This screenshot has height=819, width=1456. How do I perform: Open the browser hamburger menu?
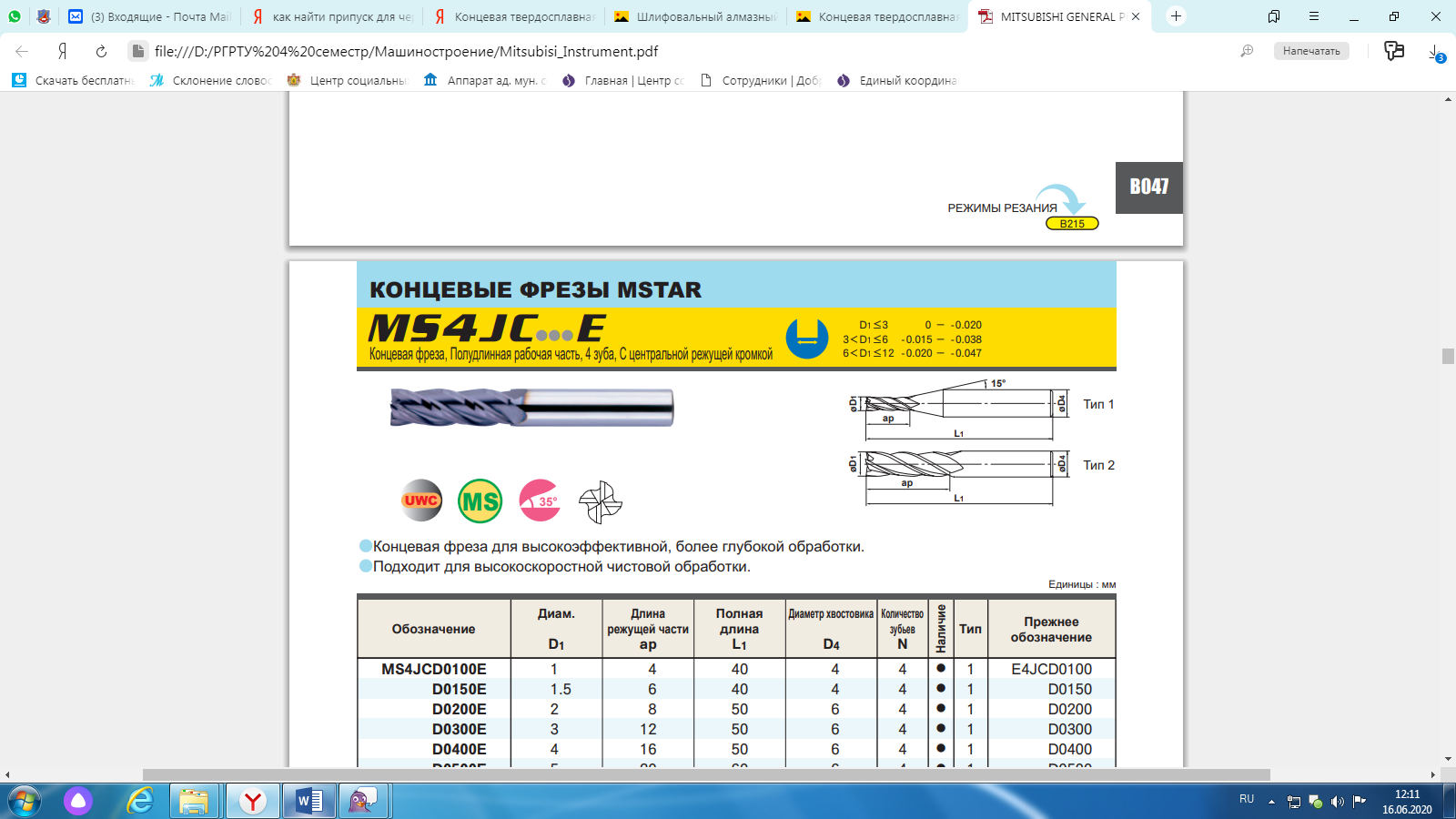[1314, 16]
